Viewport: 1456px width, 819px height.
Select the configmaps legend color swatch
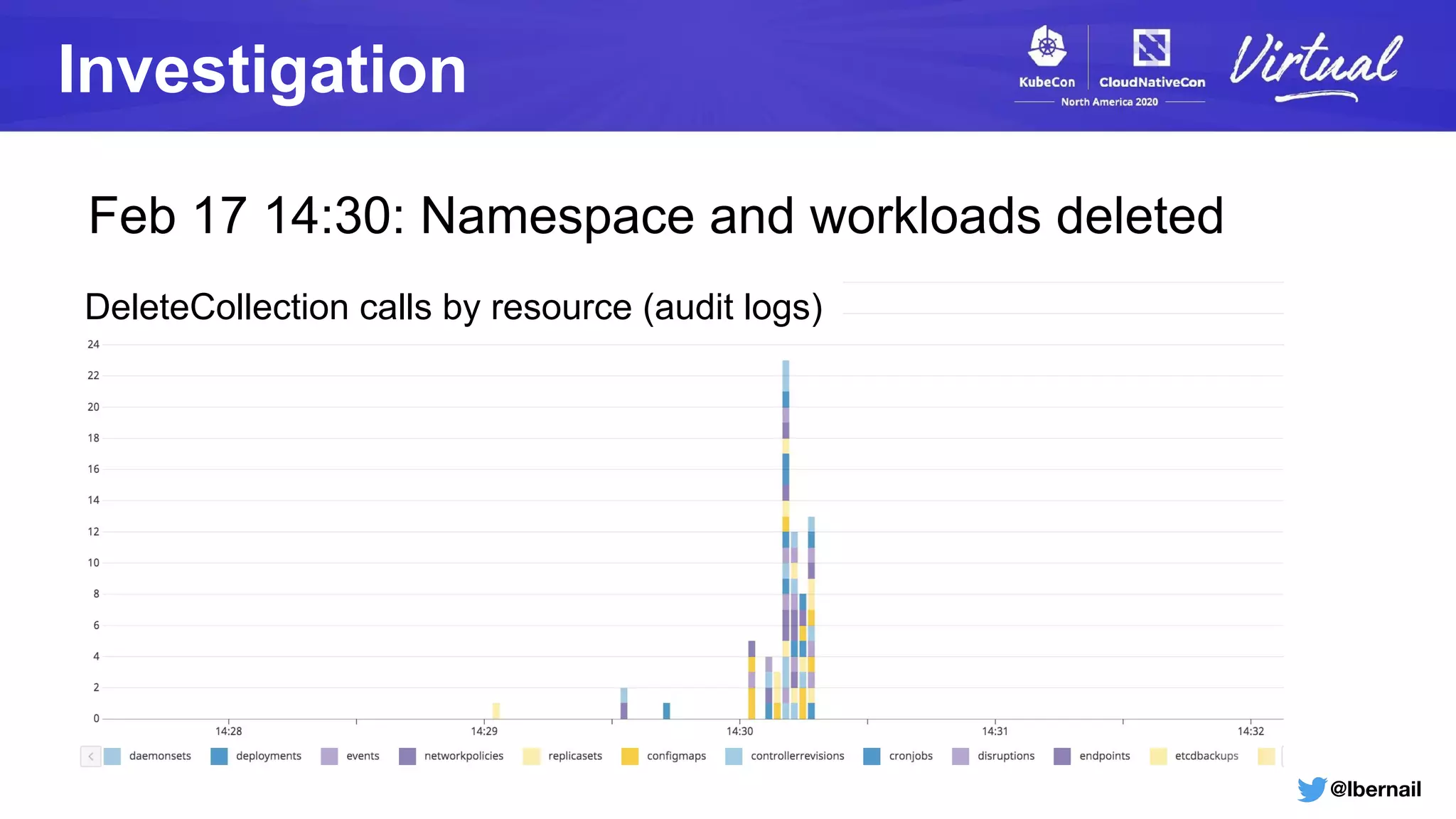click(630, 756)
